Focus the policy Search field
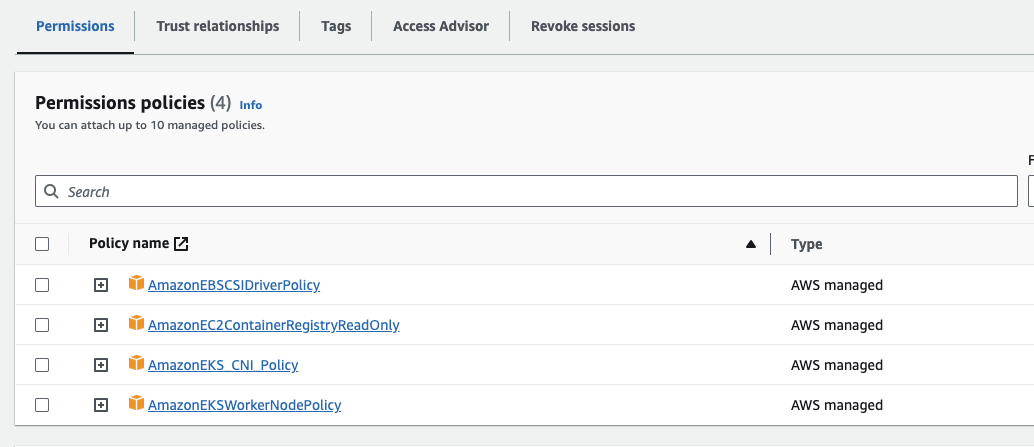Viewport: 1034px width, 447px height. click(x=526, y=191)
